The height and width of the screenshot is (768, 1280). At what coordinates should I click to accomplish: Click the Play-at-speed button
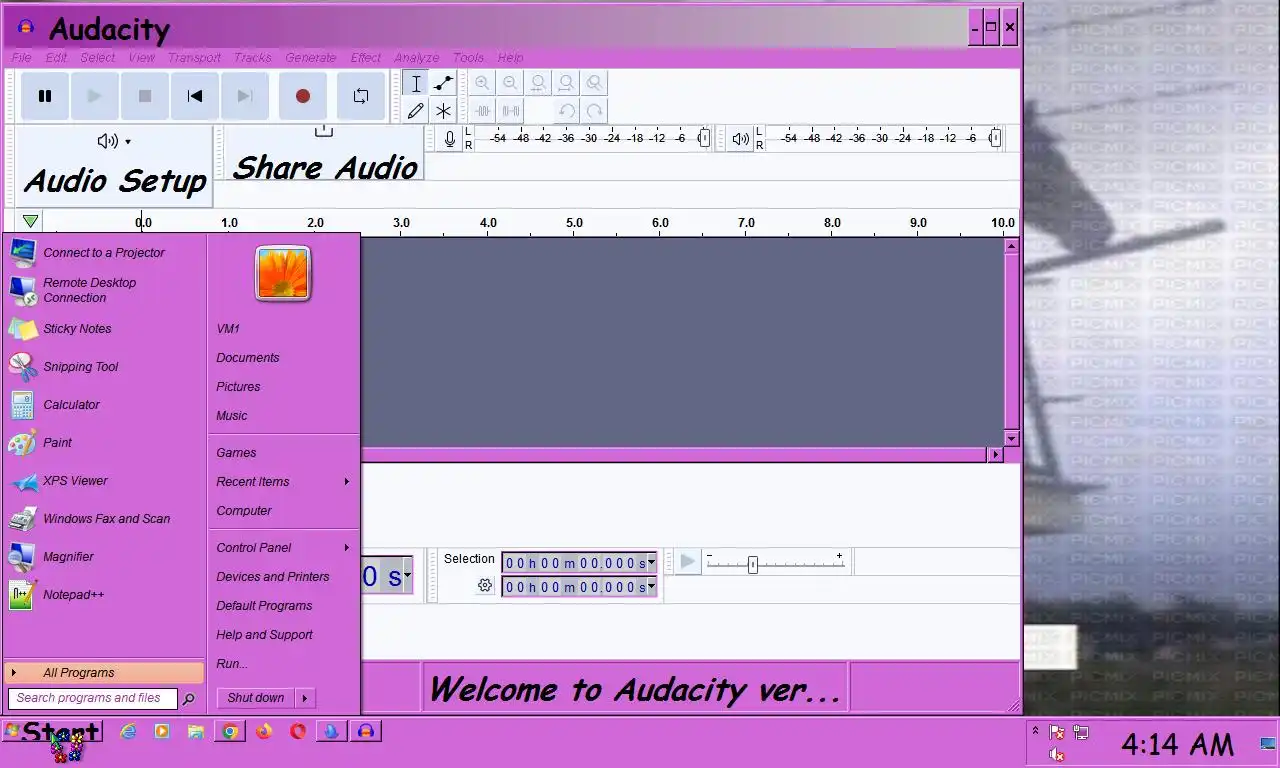tap(688, 562)
